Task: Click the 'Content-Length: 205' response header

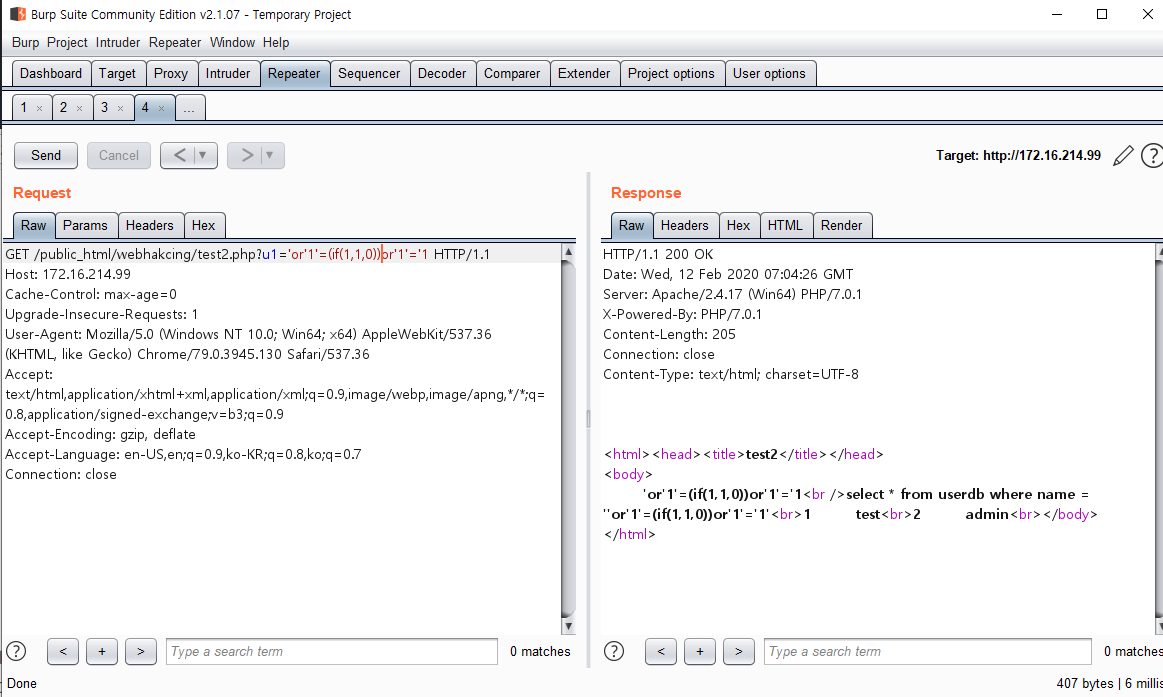Action: point(669,334)
